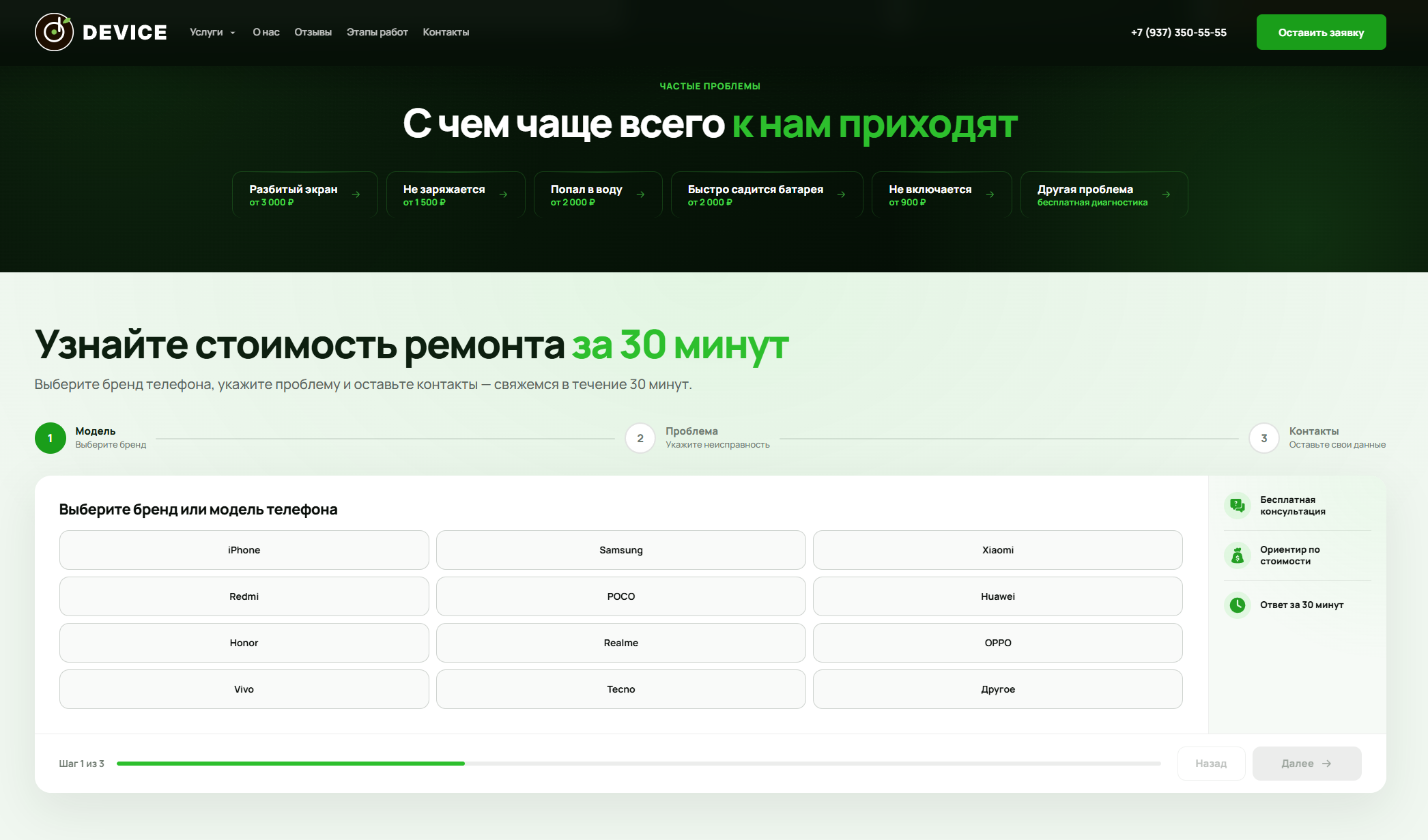
Task: Click the ЧАСТЫЕ ПРОБЛЕМЫ heading label
Action: [x=710, y=86]
